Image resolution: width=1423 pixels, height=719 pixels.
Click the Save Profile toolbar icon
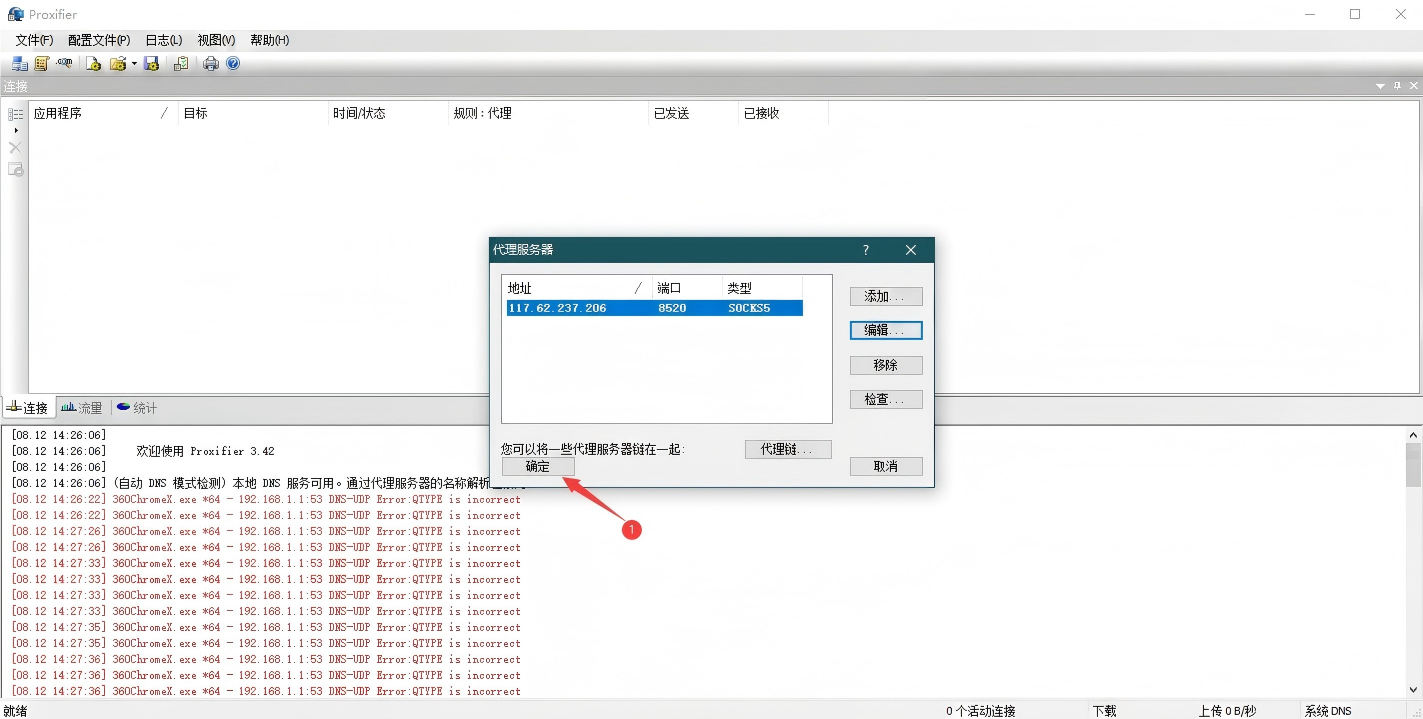[152, 64]
